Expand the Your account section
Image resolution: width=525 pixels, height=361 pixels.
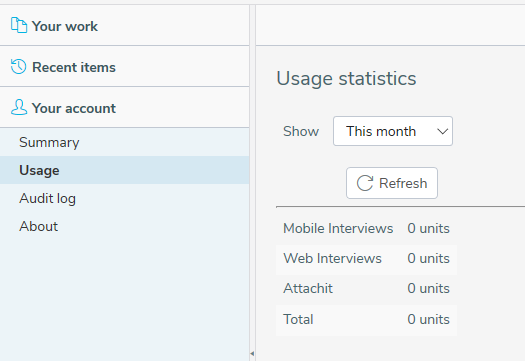click(125, 107)
